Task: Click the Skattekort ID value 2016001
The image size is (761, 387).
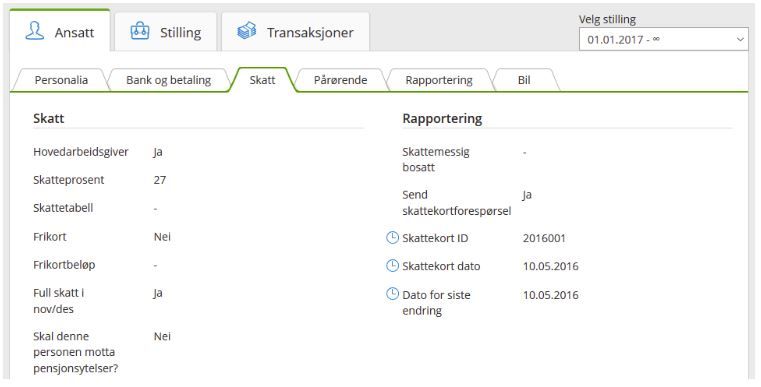Action: [544, 238]
